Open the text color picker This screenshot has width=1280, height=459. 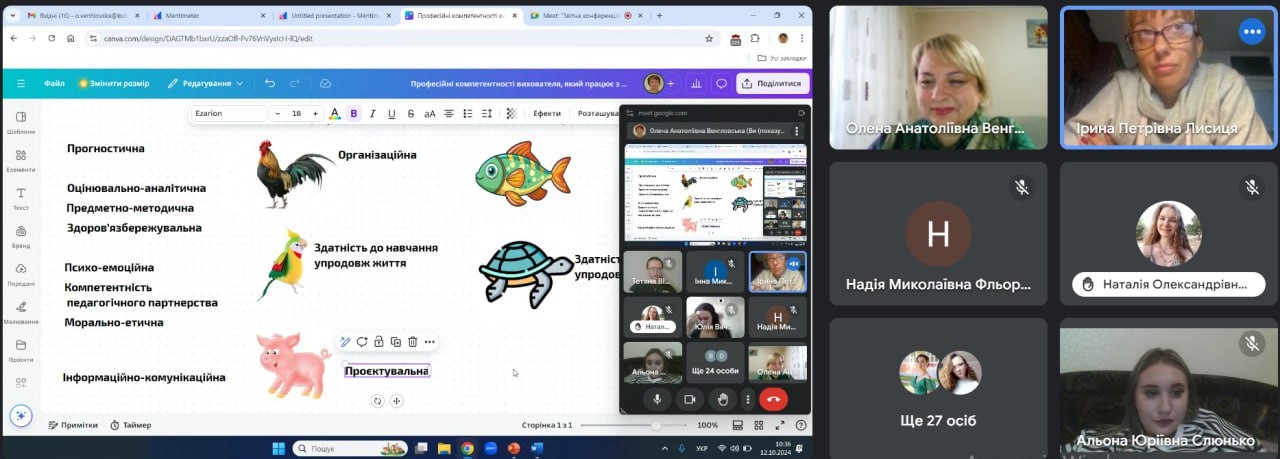334,114
